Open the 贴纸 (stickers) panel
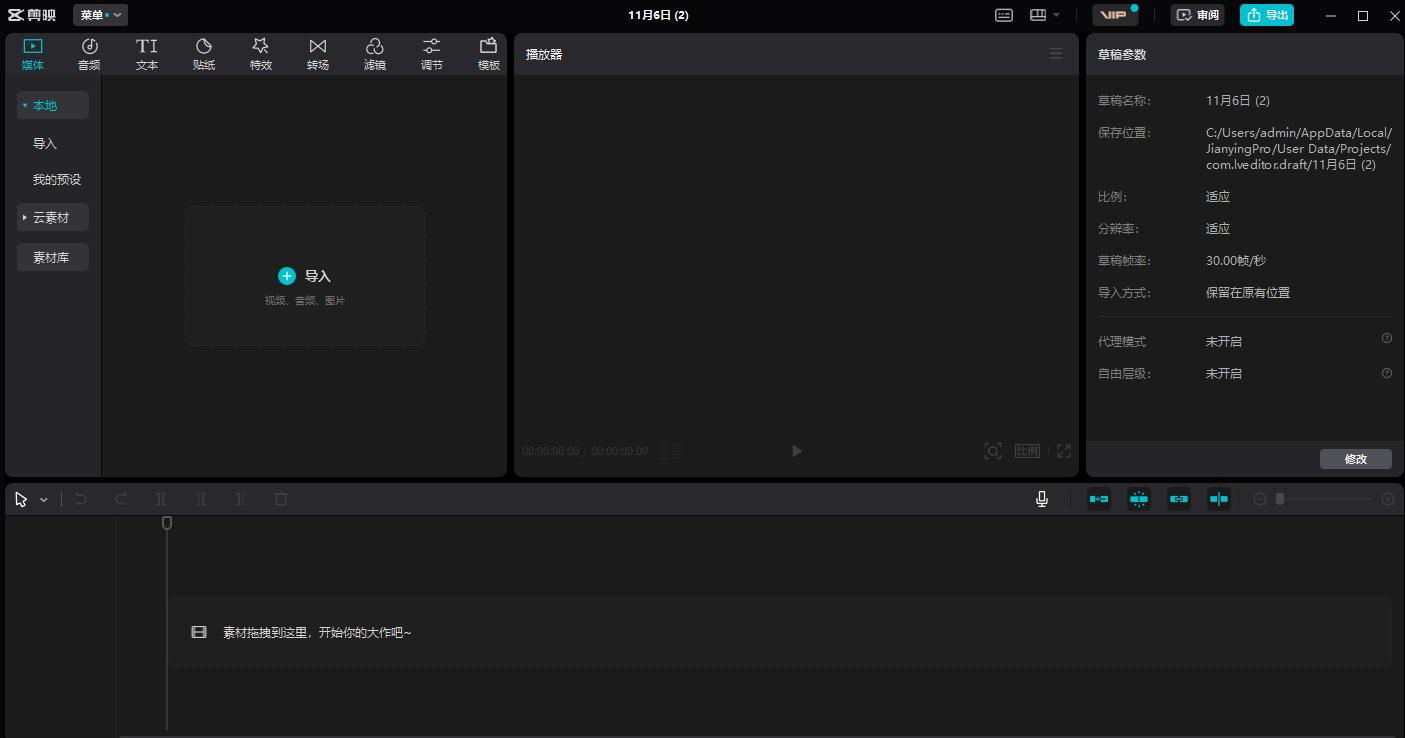 [x=204, y=54]
